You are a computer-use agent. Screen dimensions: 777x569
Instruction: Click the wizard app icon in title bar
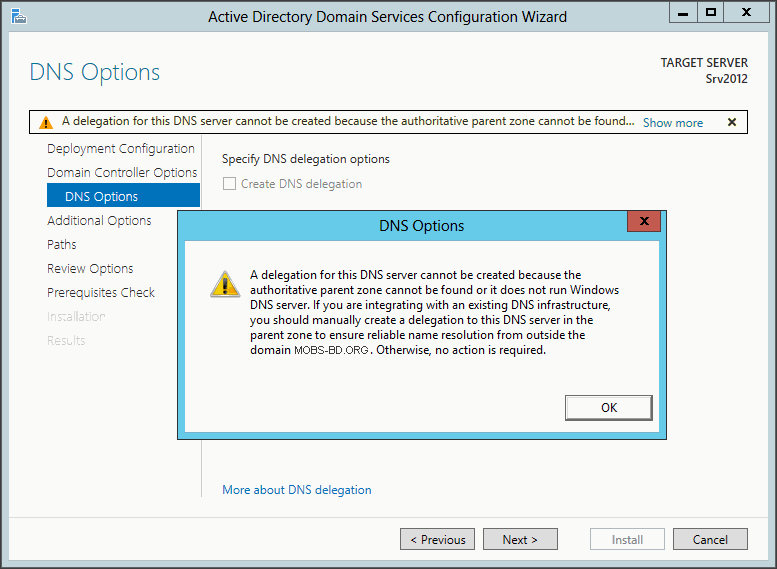[x=18, y=16]
